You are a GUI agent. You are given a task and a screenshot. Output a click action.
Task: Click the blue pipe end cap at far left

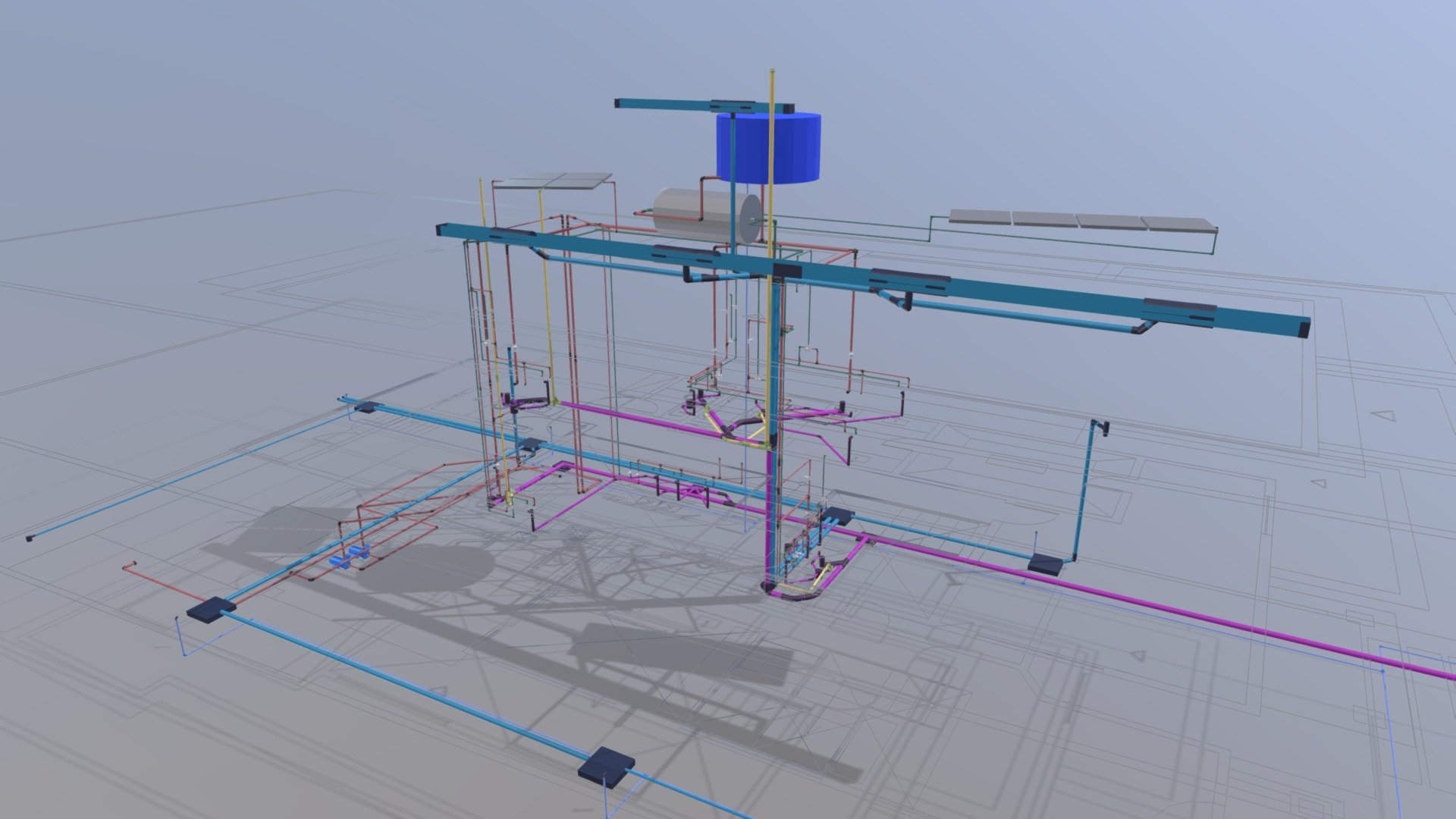[30, 538]
